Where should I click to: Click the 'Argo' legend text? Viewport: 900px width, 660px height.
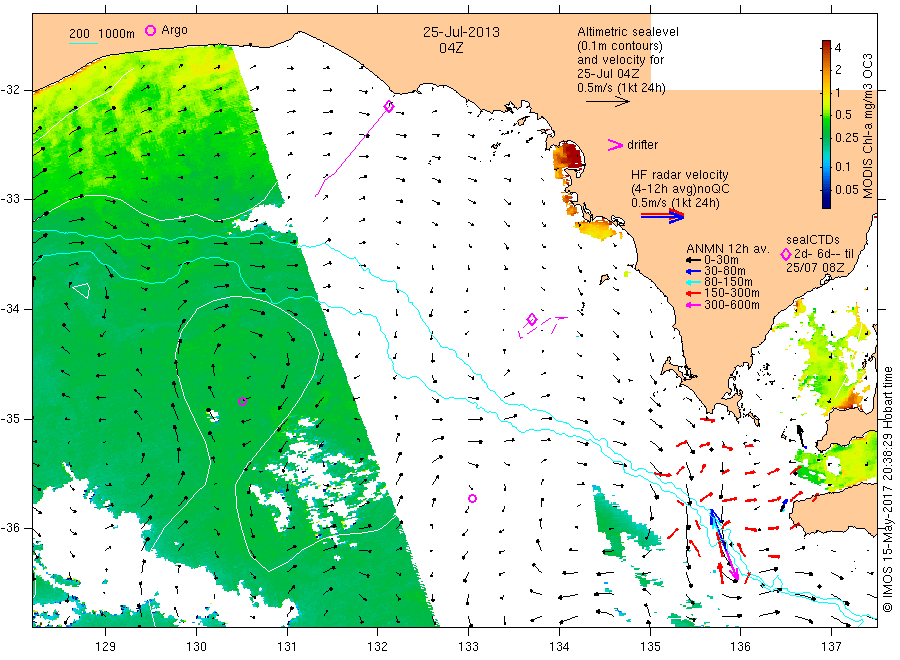coord(174,30)
